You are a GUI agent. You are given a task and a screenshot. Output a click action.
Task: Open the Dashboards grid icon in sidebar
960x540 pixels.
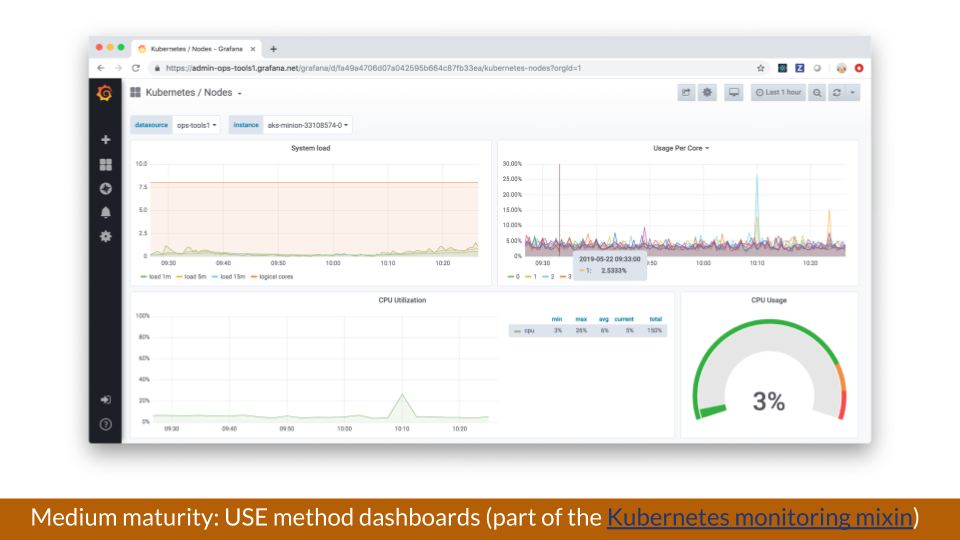[x=105, y=164]
